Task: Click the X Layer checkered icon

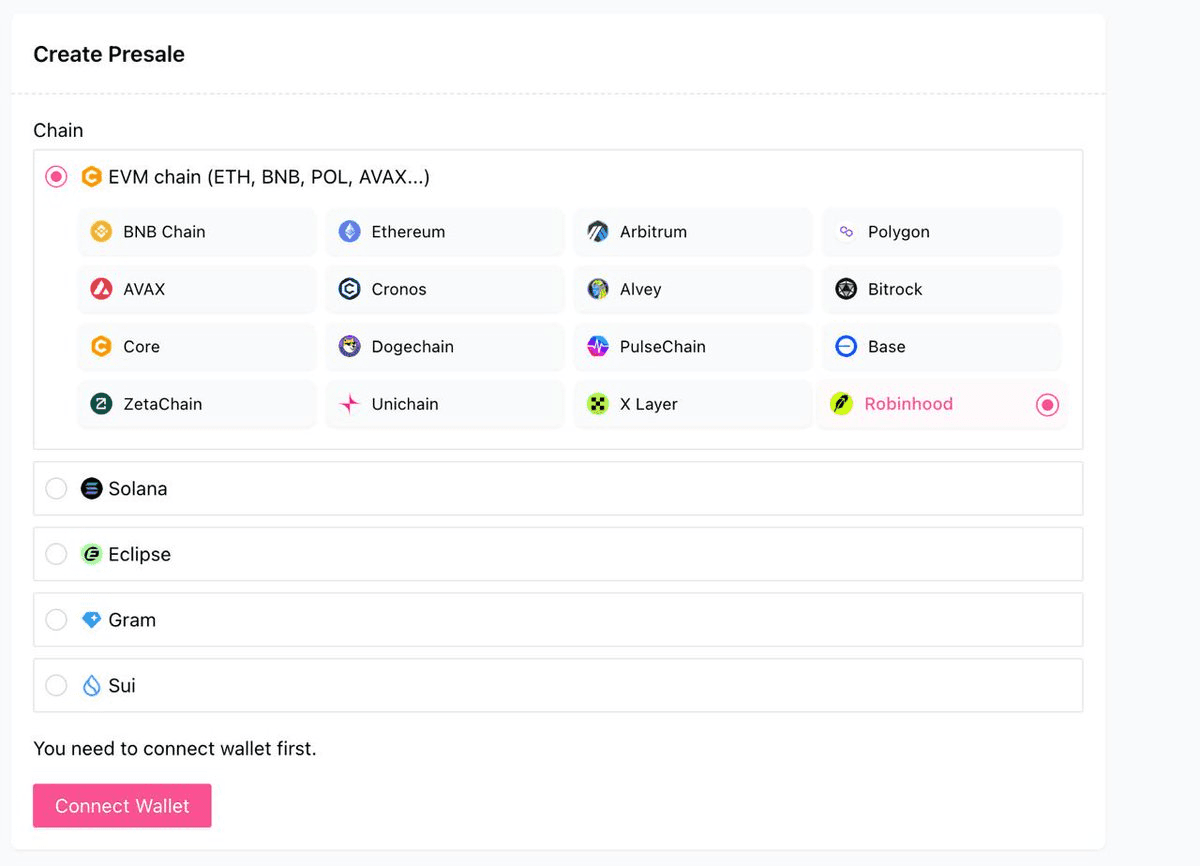Action: click(598, 404)
